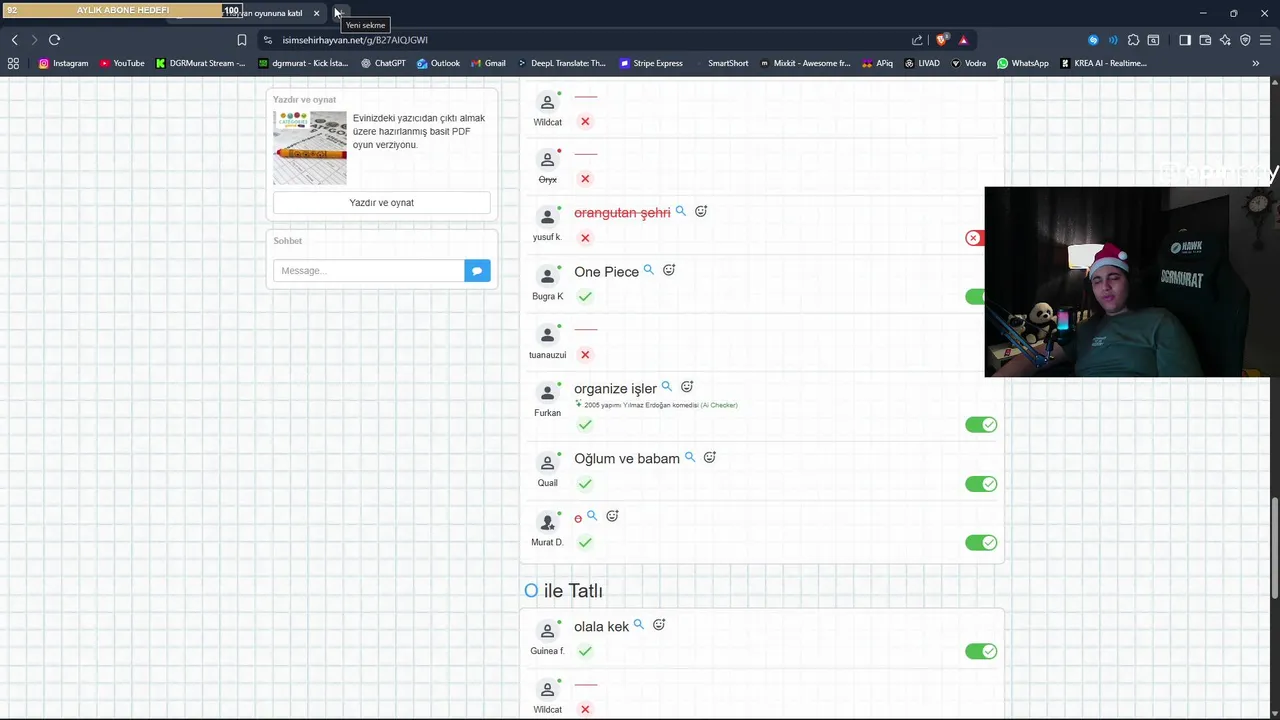Open "DeepL Translate" bookmark
The image size is (1280, 720).
(x=561, y=63)
